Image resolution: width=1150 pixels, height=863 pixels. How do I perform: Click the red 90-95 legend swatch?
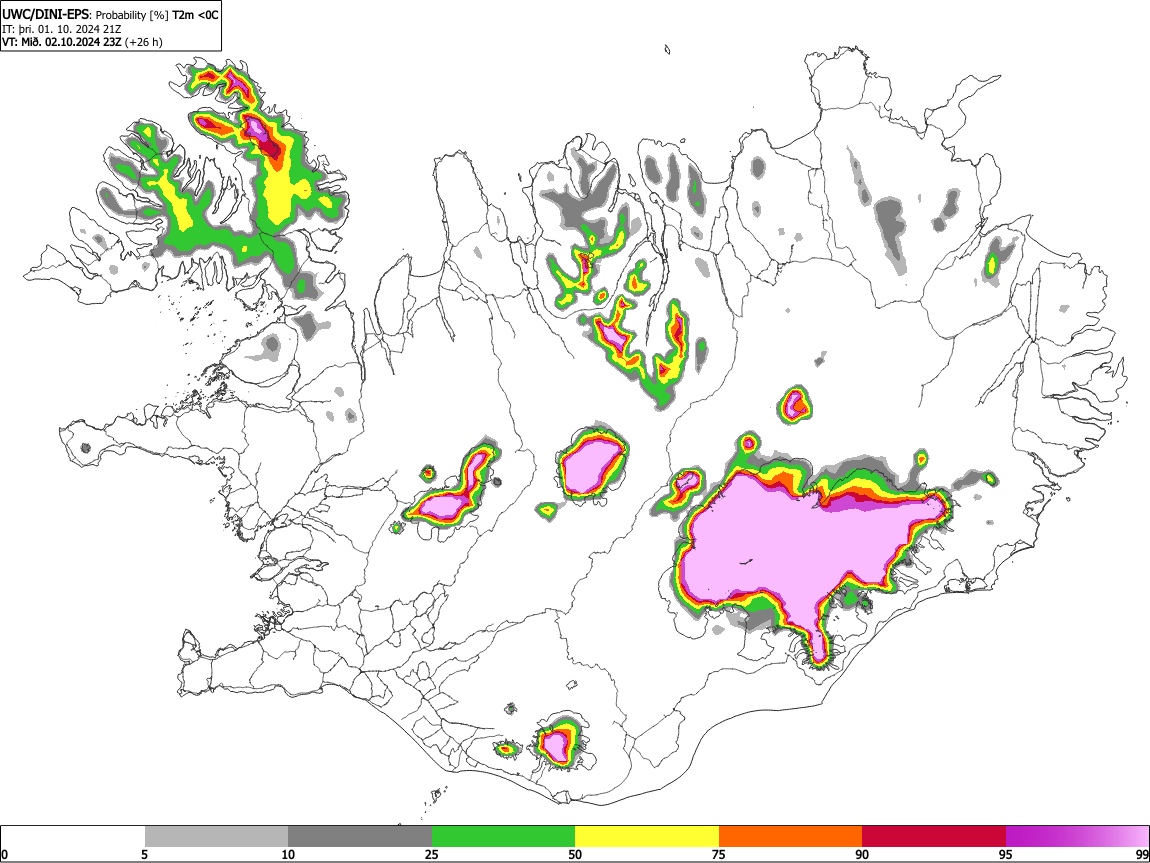click(934, 837)
